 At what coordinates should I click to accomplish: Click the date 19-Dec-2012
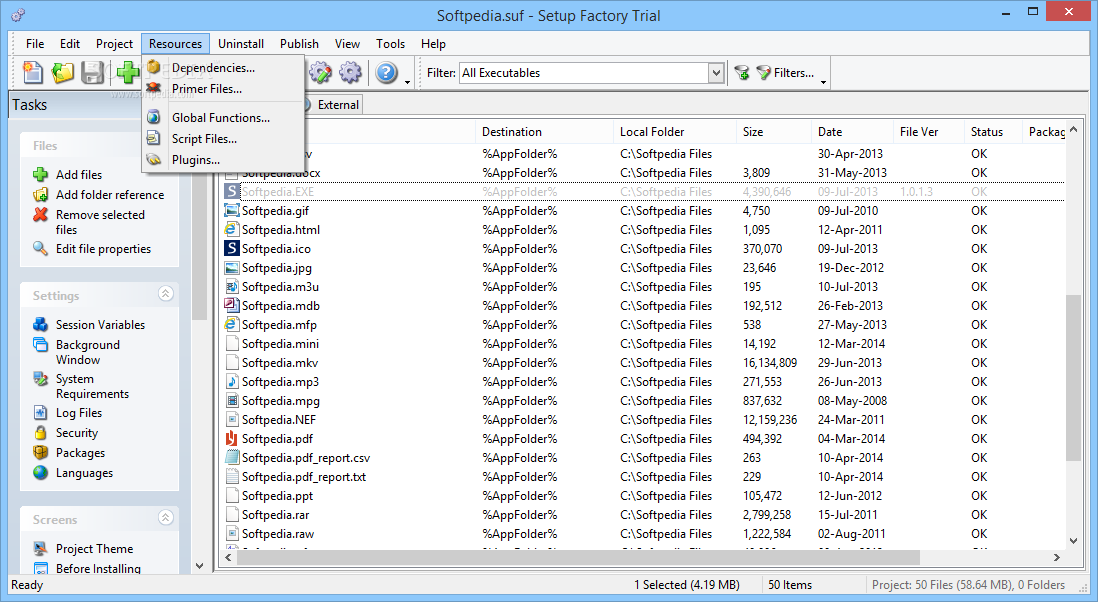point(851,267)
